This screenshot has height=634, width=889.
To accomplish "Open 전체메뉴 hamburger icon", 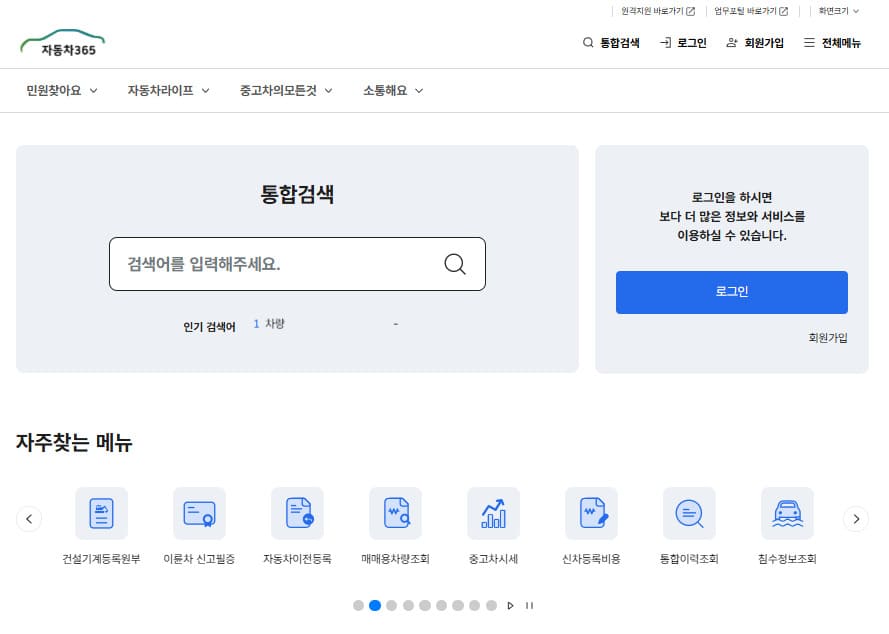I will pos(810,43).
